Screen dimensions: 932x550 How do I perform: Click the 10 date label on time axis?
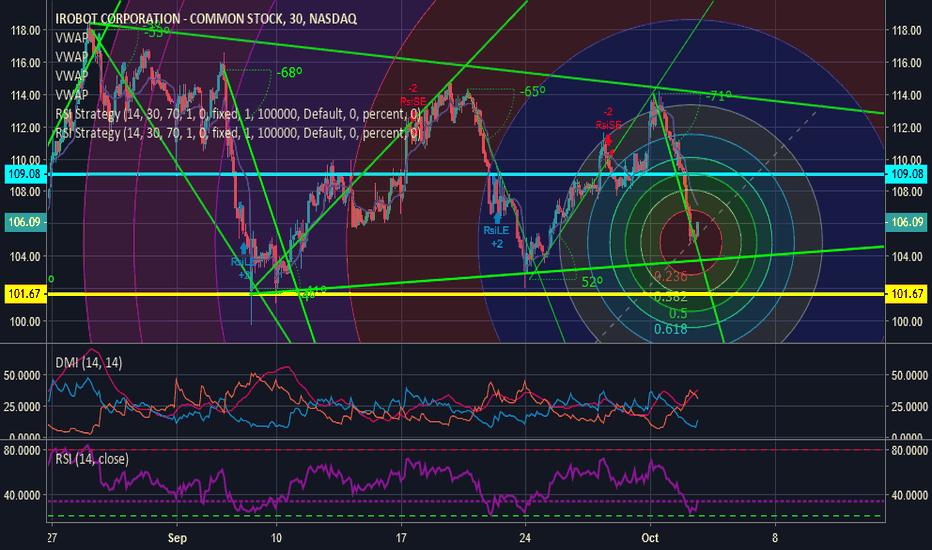[x=276, y=538]
